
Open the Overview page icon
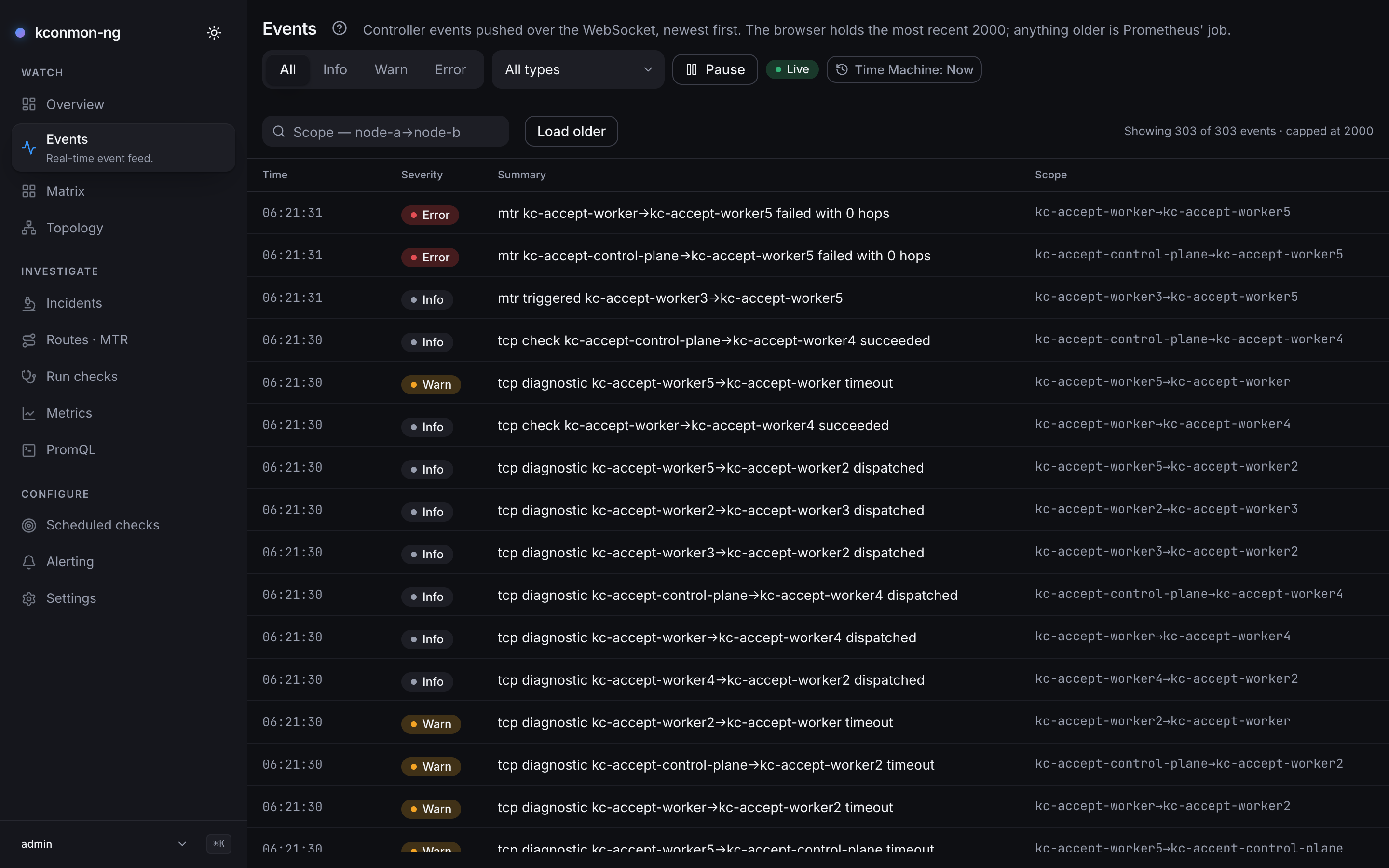29,105
